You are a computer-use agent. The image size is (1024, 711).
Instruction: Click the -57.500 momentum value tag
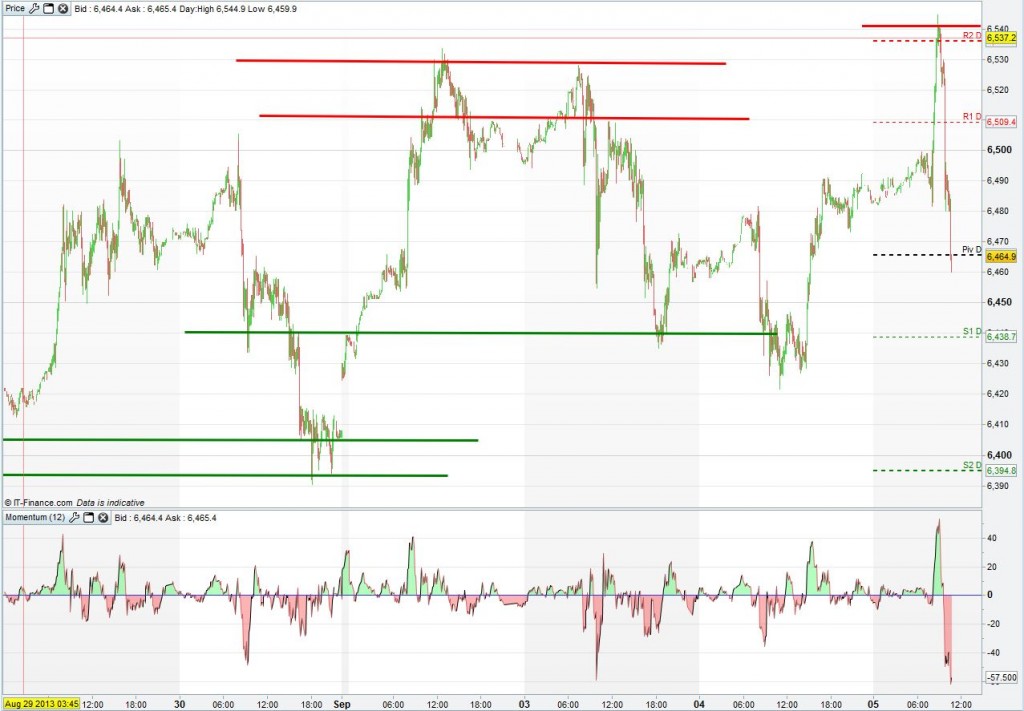click(1002, 678)
